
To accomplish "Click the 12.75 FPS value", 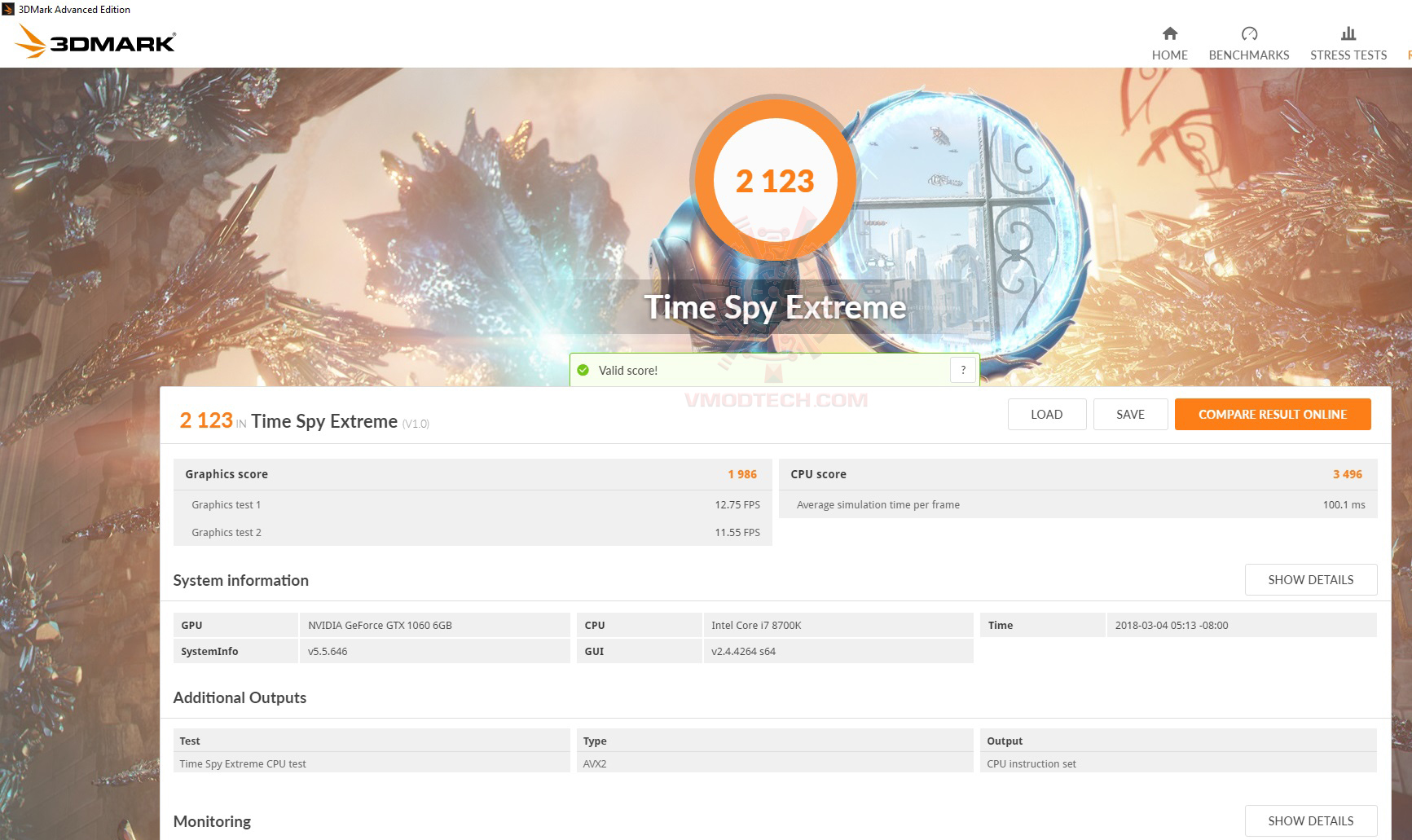I will click(x=737, y=505).
